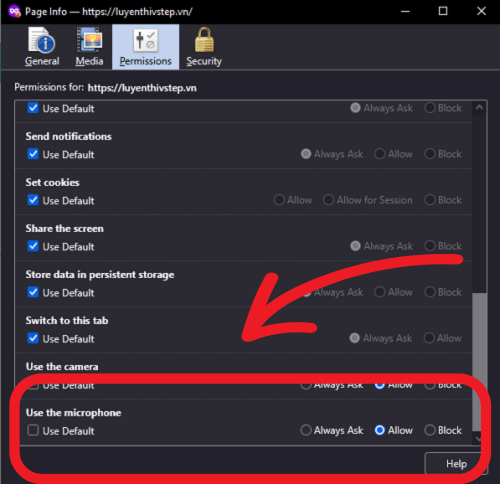Screen dimensions: 500x484
Task: Click the 'Send notifications' heading
Action: tap(69, 136)
